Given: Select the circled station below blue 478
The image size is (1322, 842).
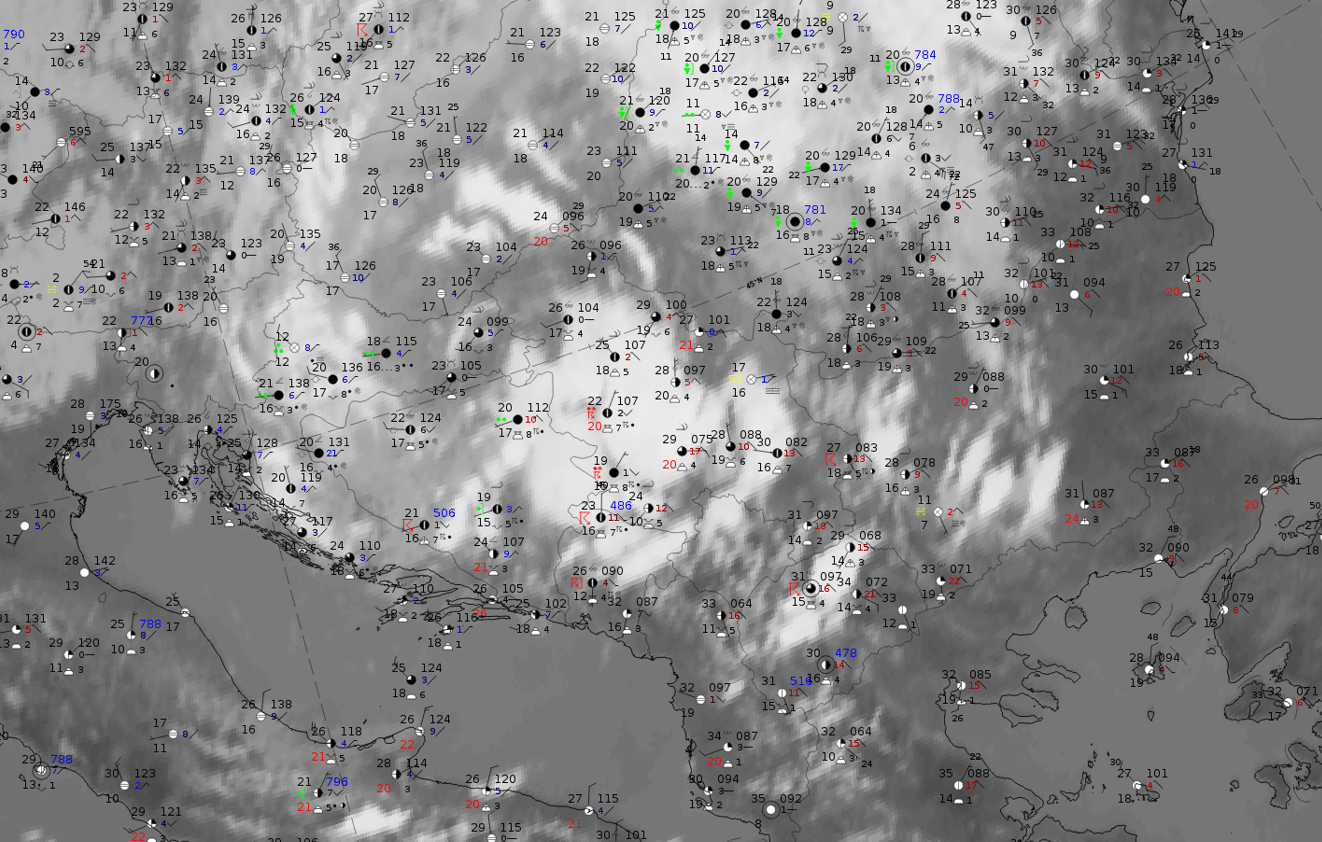Looking at the screenshot, I should pos(825,665).
